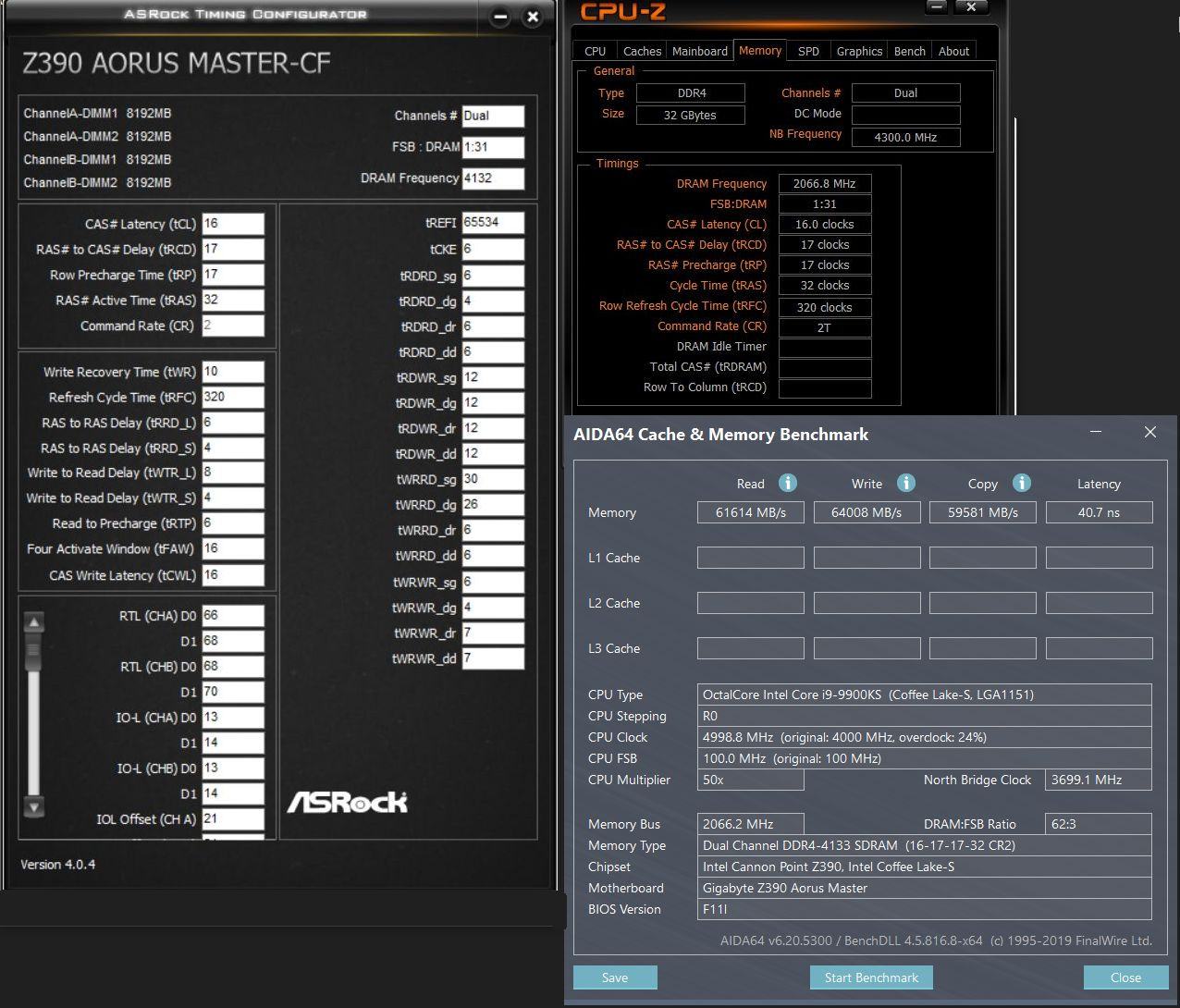This screenshot has width=1180, height=1008.
Task: Click the Memory Type value in AIDA64
Action: [925, 845]
